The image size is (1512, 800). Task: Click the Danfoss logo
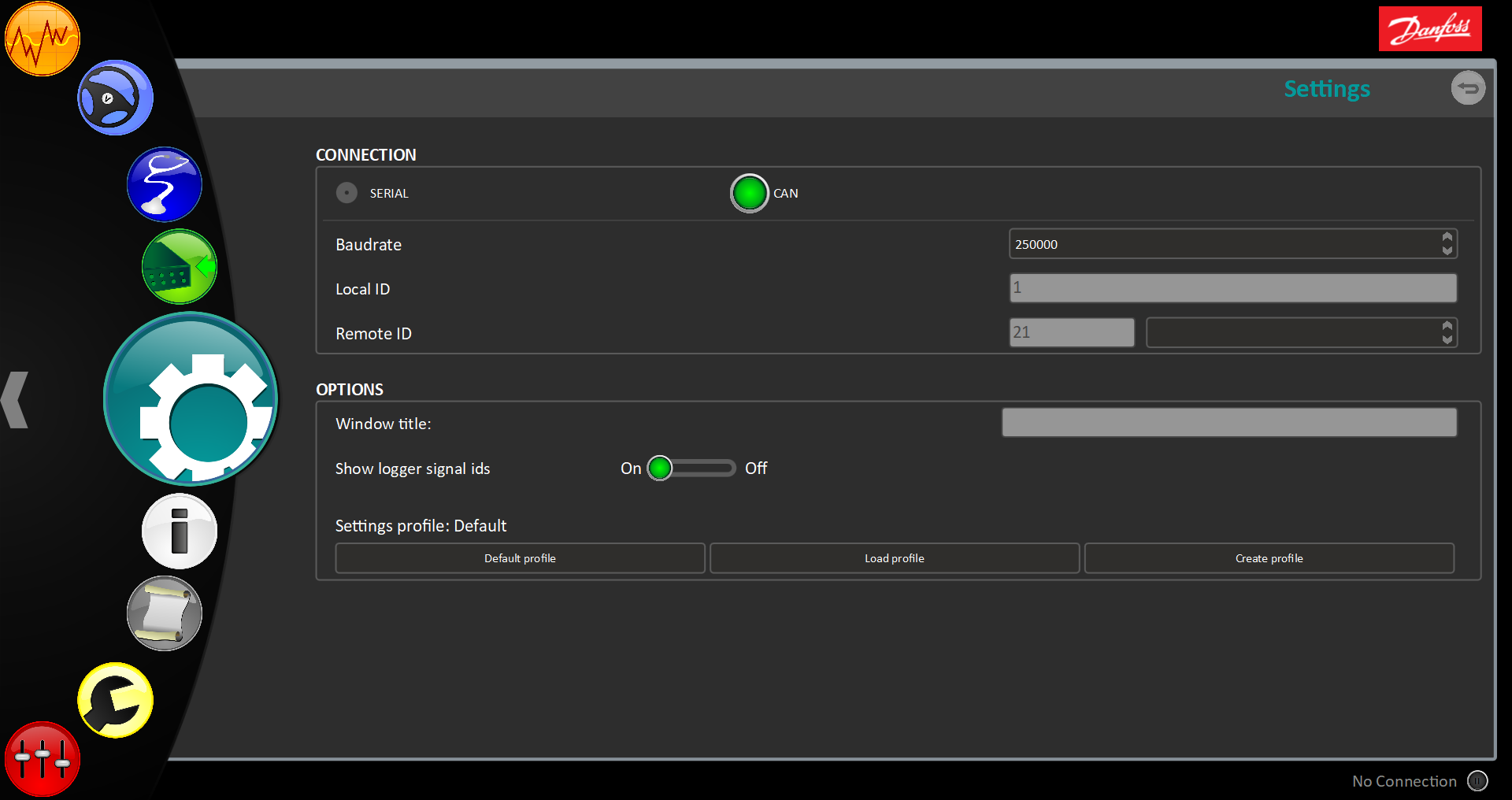coord(1430,29)
